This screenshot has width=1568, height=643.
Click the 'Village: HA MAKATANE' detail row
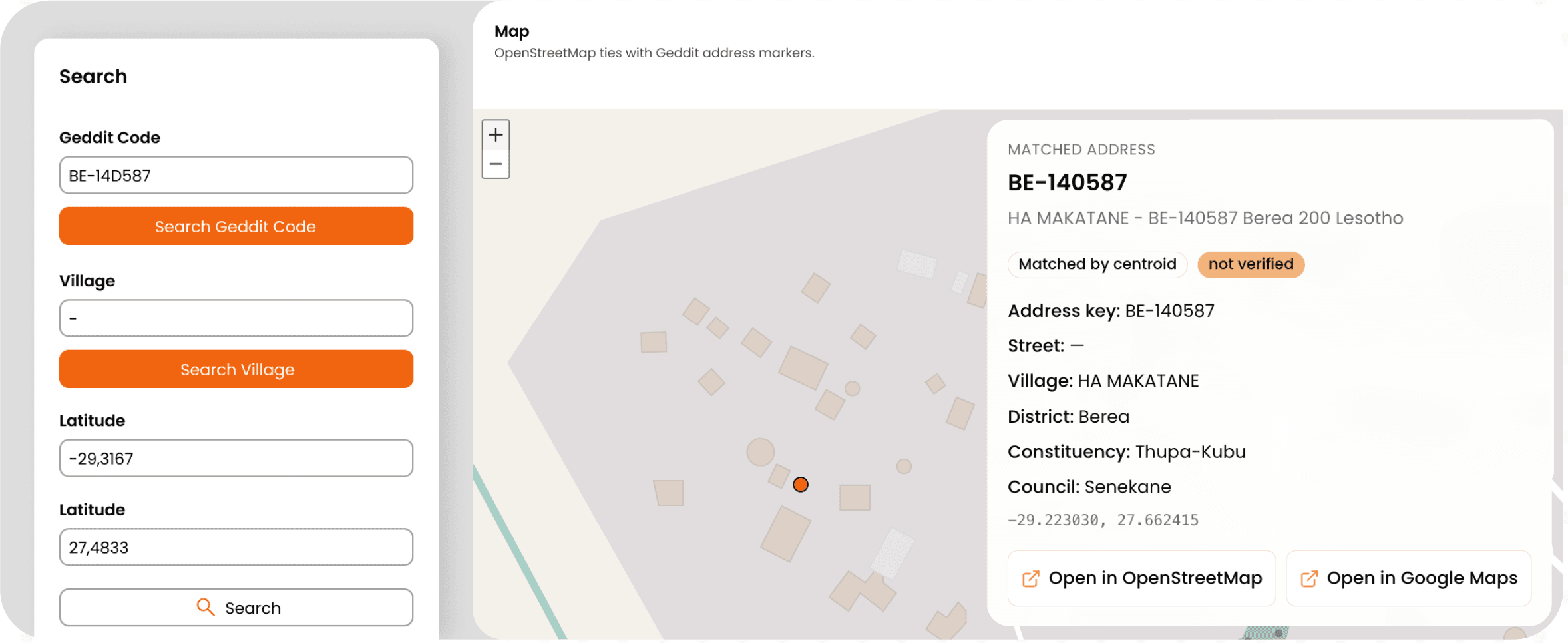pos(1103,381)
